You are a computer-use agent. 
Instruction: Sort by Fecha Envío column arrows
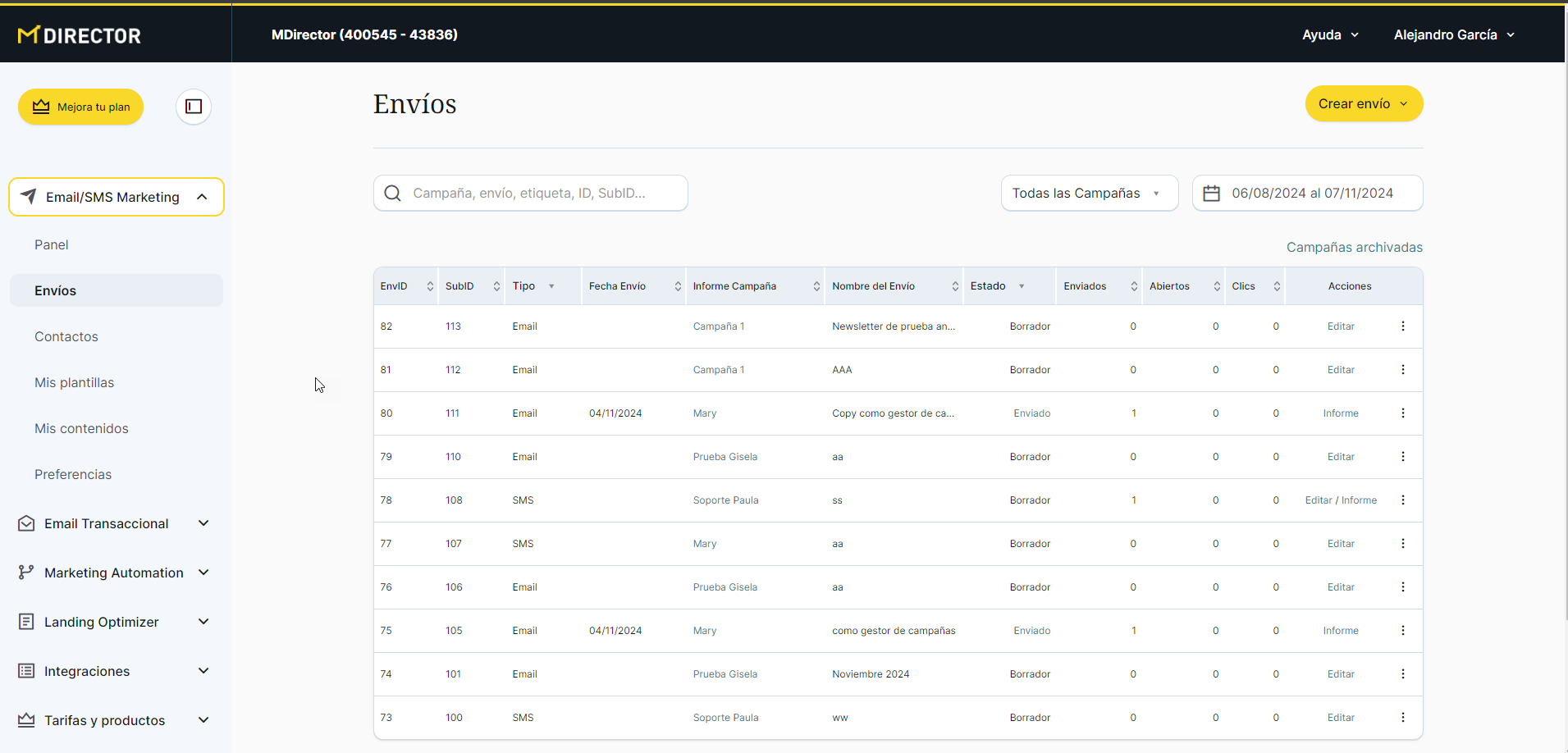click(678, 286)
